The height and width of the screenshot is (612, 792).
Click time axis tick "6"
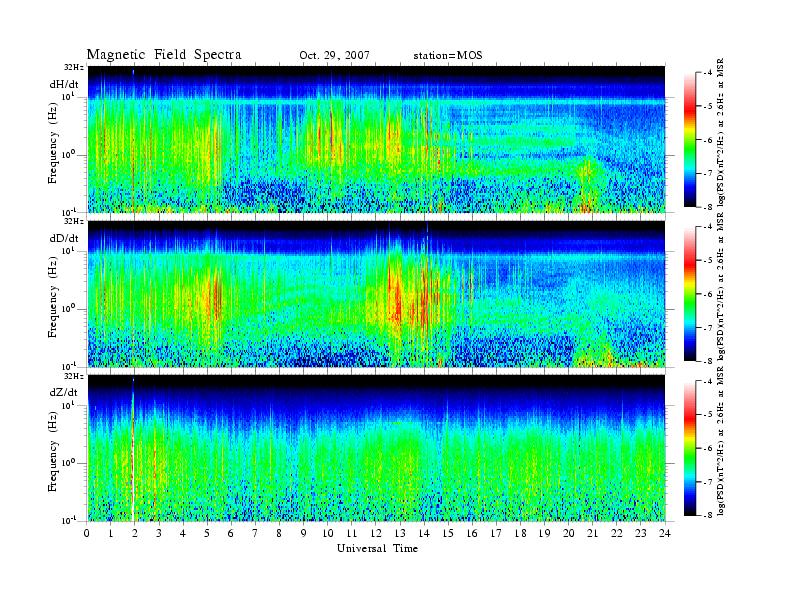(x=231, y=533)
